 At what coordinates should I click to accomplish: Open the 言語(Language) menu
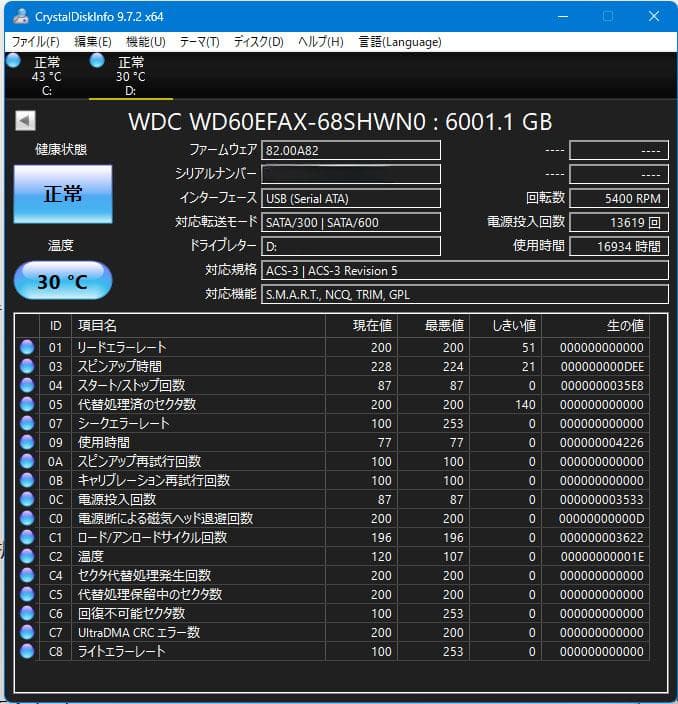point(400,42)
